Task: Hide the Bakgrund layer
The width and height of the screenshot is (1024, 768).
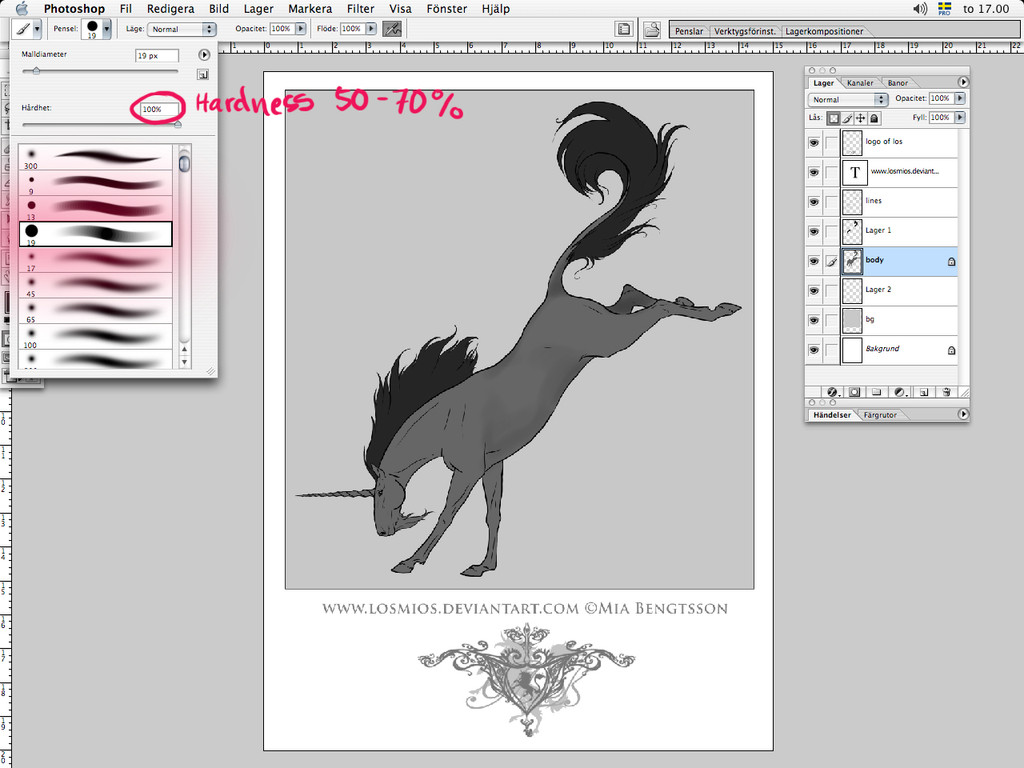Action: [814, 349]
